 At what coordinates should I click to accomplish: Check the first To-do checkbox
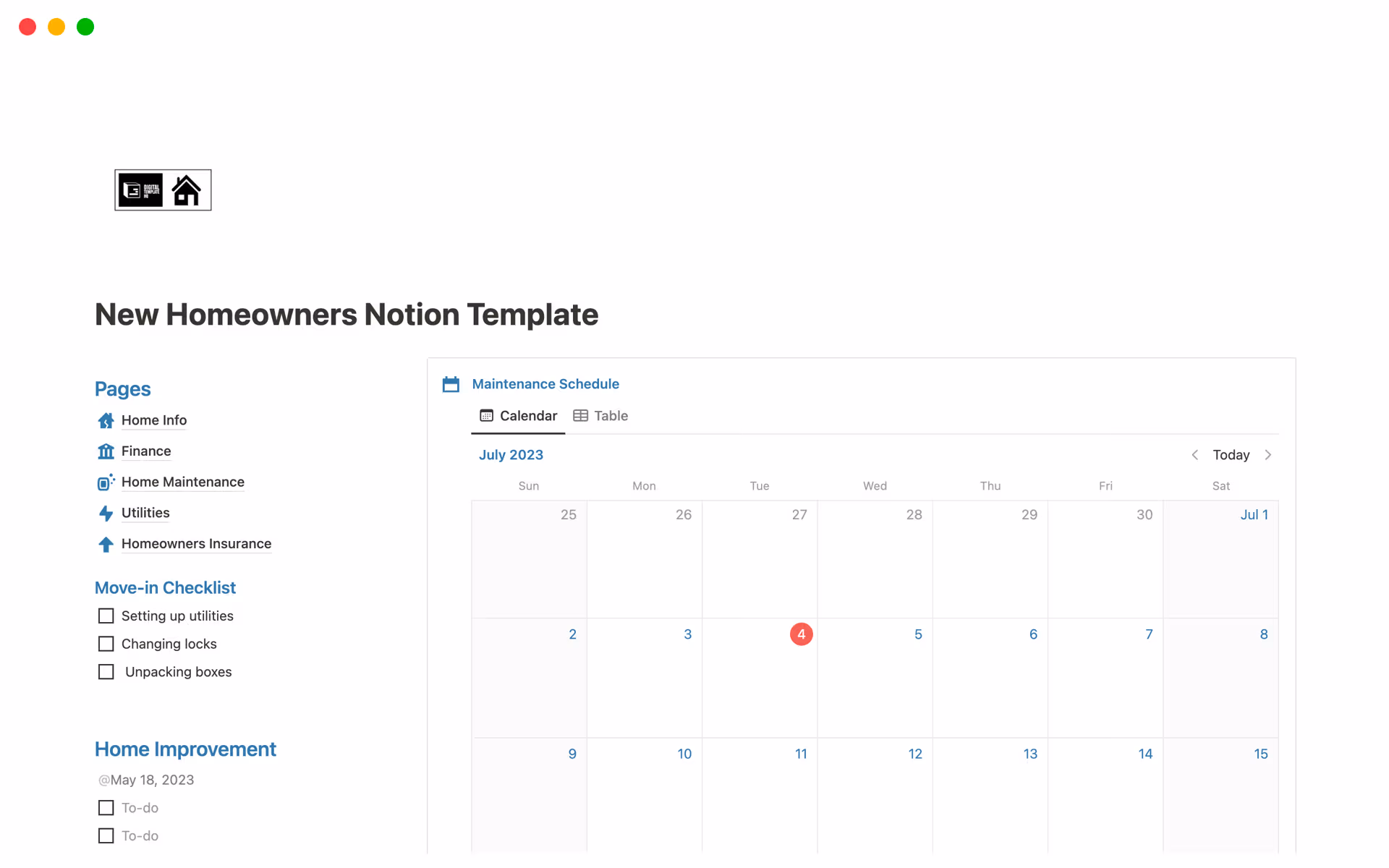coord(106,808)
